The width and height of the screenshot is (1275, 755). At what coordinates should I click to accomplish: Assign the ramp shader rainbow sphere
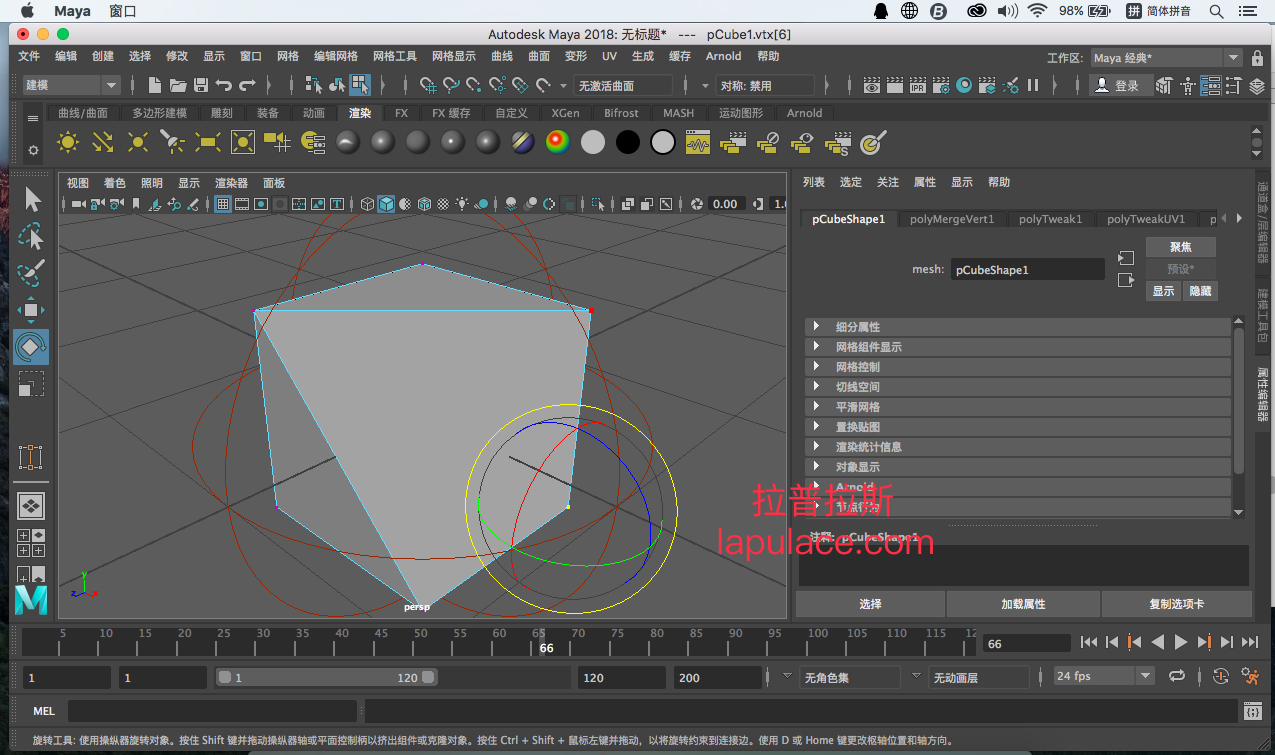click(558, 143)
